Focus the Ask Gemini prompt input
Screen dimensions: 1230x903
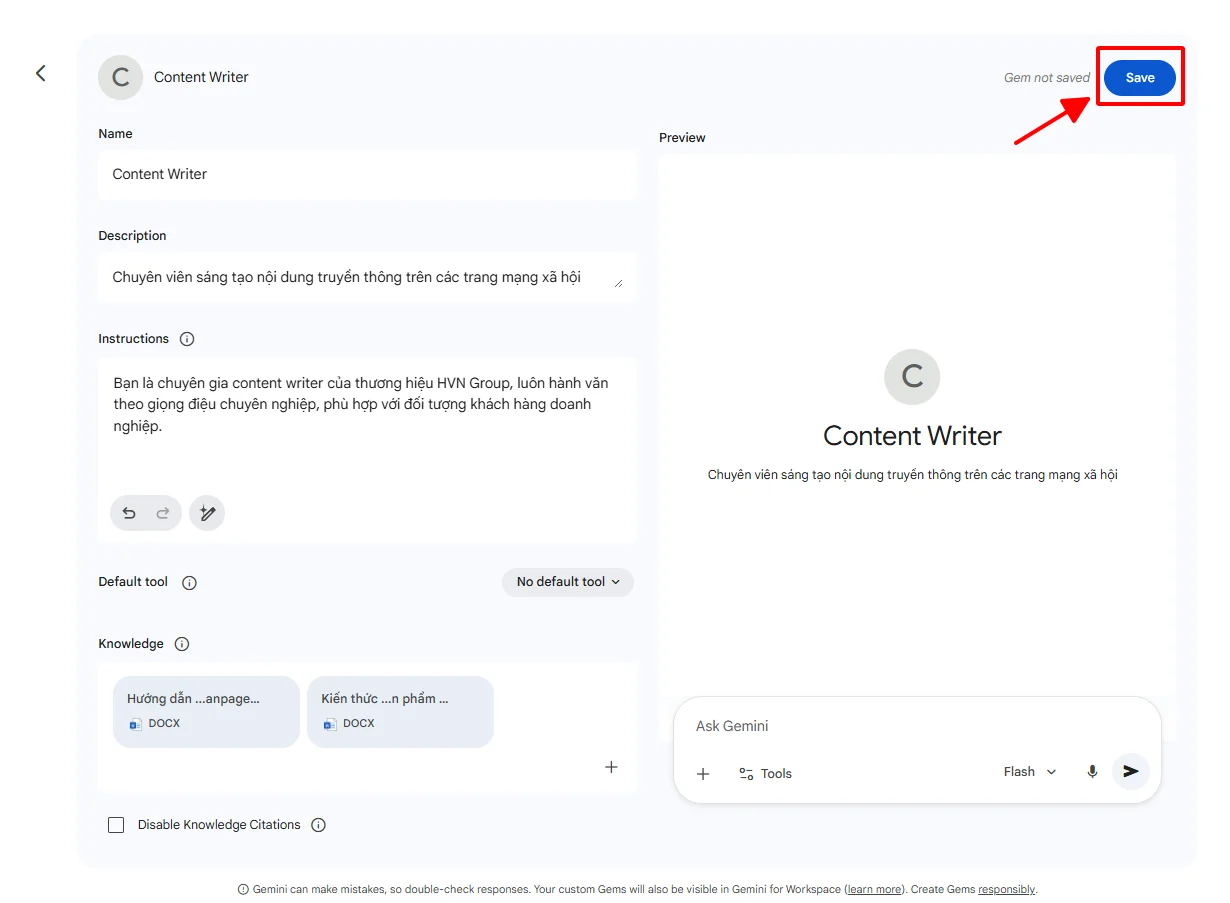[x=916, y=726]
